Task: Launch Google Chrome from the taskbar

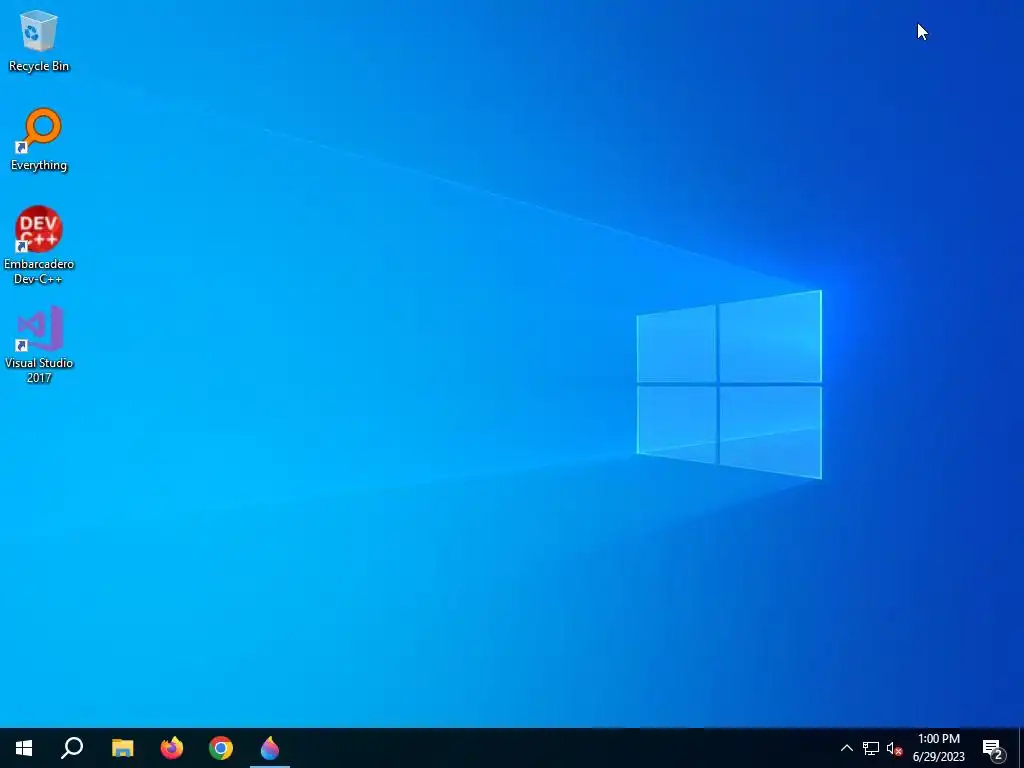Action: pyautogui.click(x=221, y=748)
